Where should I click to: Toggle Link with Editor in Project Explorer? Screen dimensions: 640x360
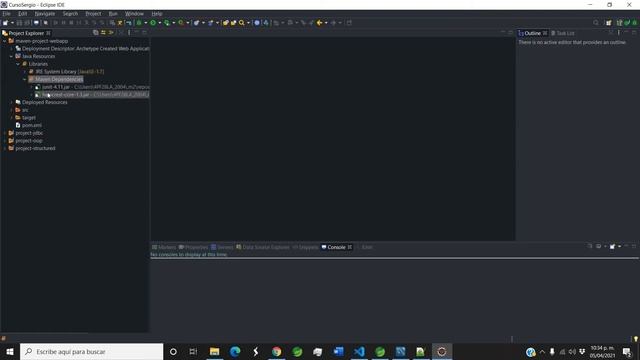click(103, 33)
